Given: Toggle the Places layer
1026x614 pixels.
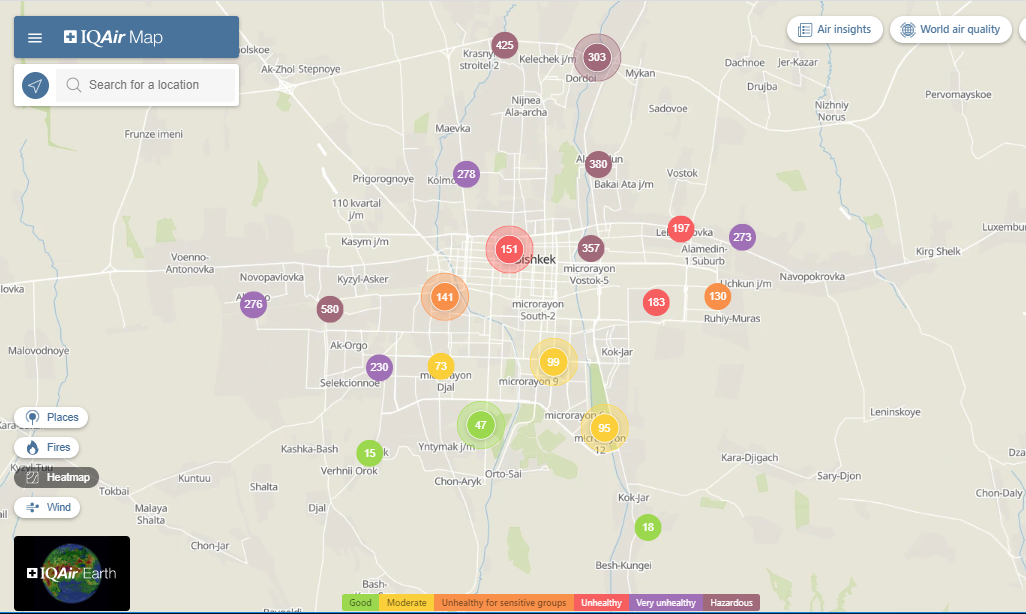Looking at the screenshot, I should [51, 417].
